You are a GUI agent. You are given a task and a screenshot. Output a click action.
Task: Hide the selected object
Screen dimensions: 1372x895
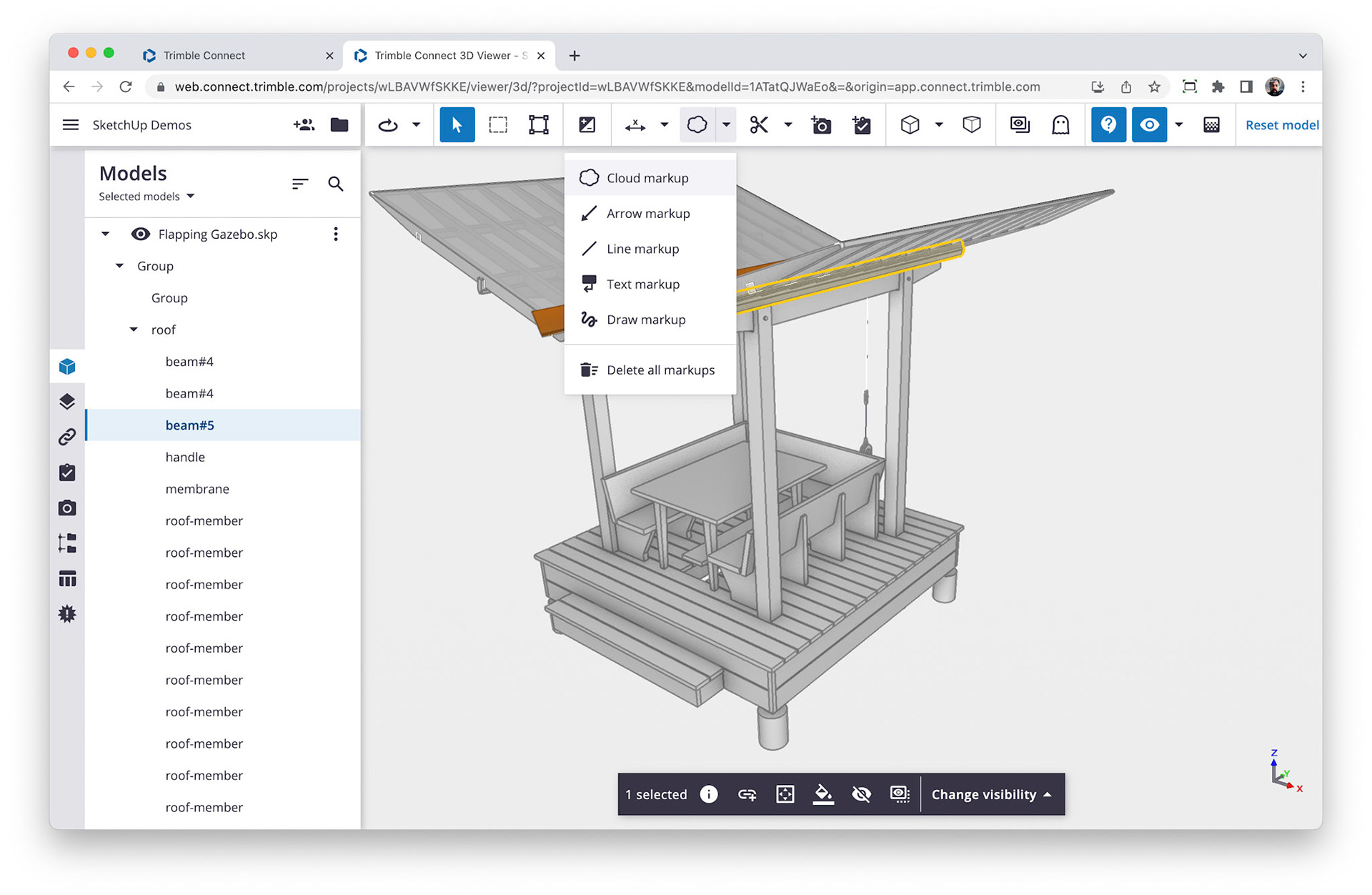(861, 794)
